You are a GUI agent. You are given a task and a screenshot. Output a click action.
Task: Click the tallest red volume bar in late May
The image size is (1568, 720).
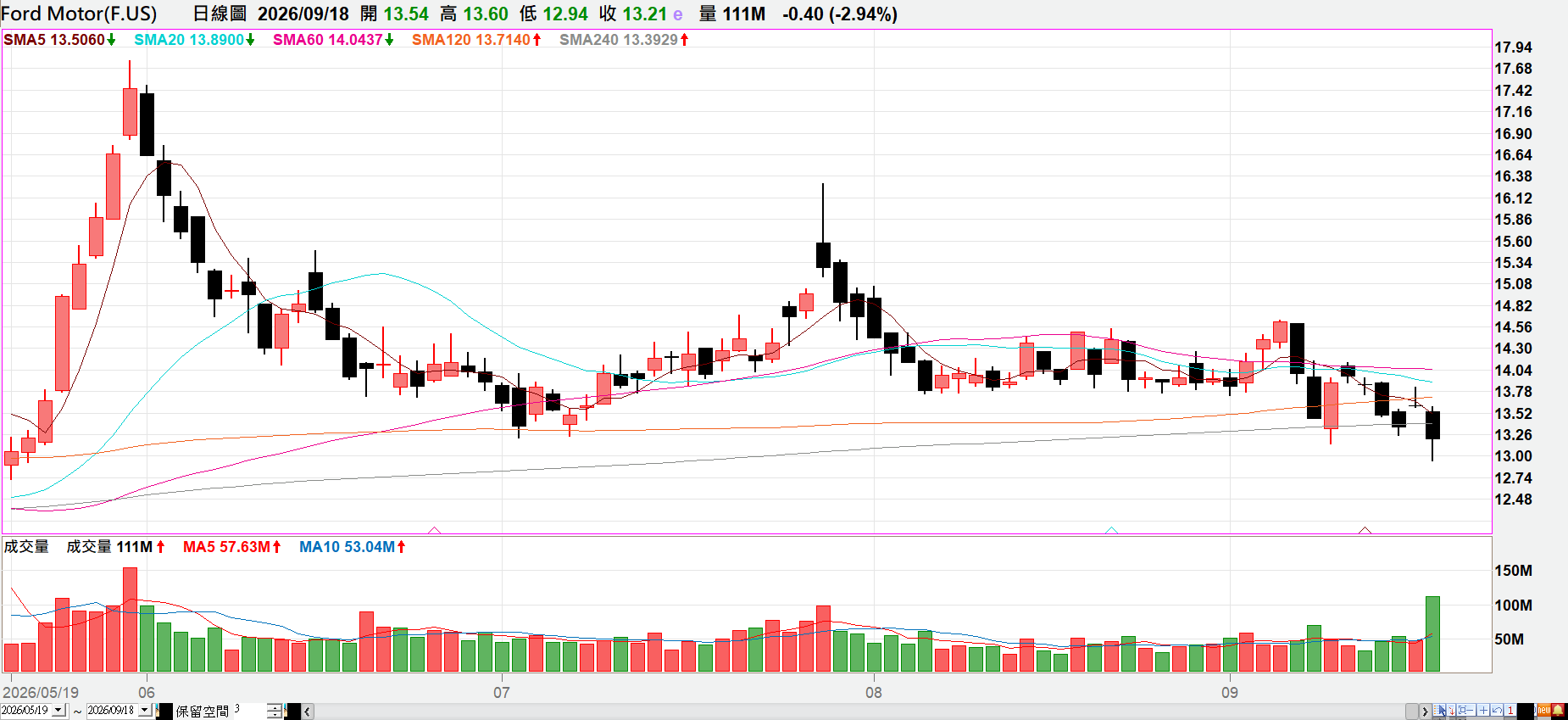pos(130,620)
